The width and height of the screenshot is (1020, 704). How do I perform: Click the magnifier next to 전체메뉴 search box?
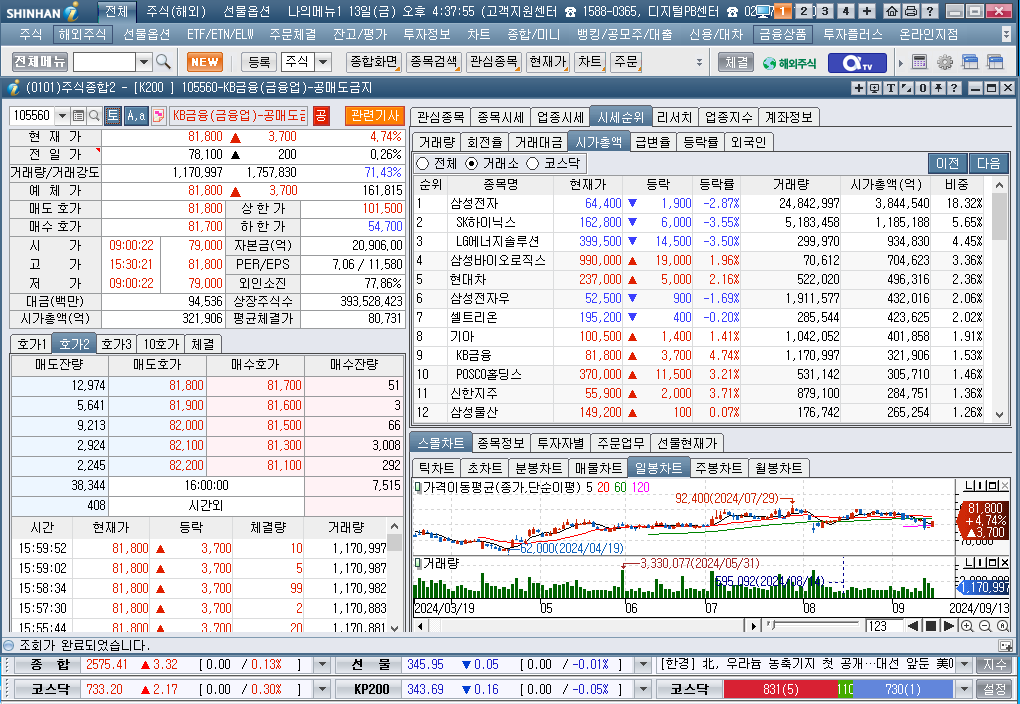[x=163, y=62]
